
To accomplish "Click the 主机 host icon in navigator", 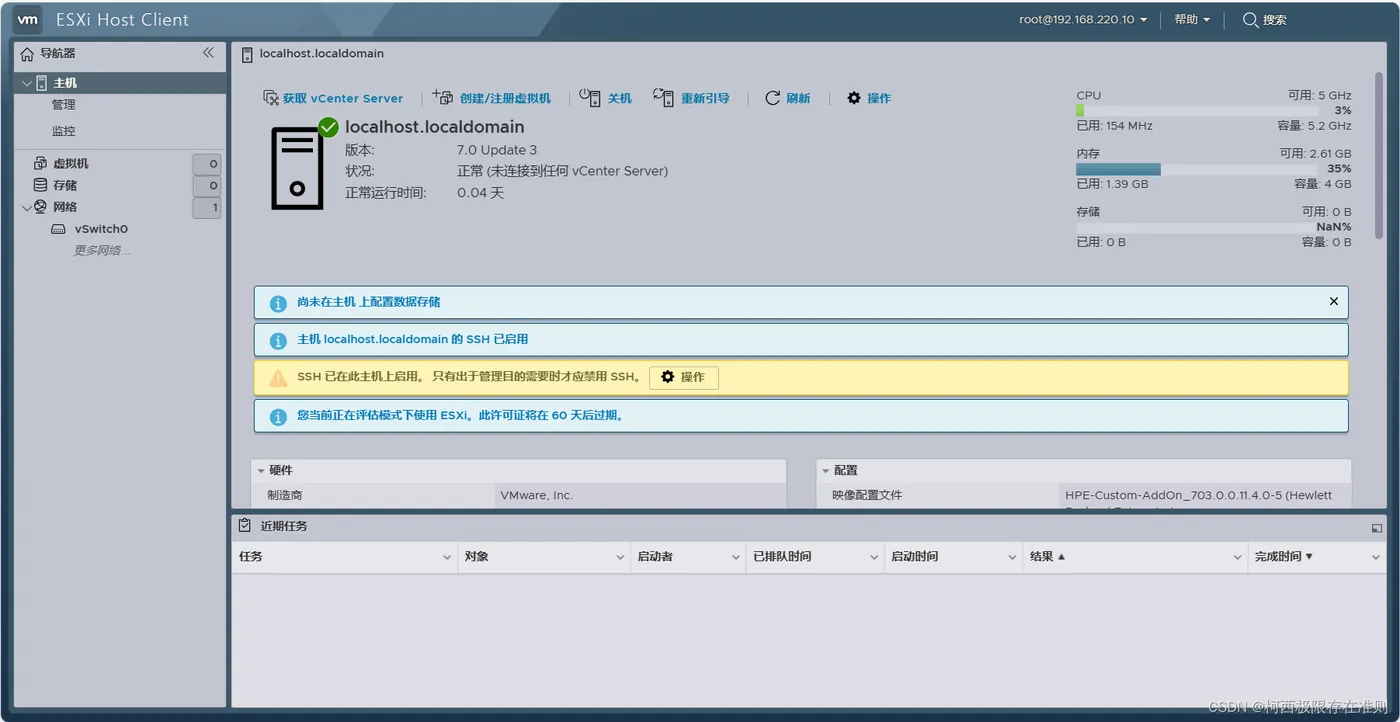I will 42,83.
